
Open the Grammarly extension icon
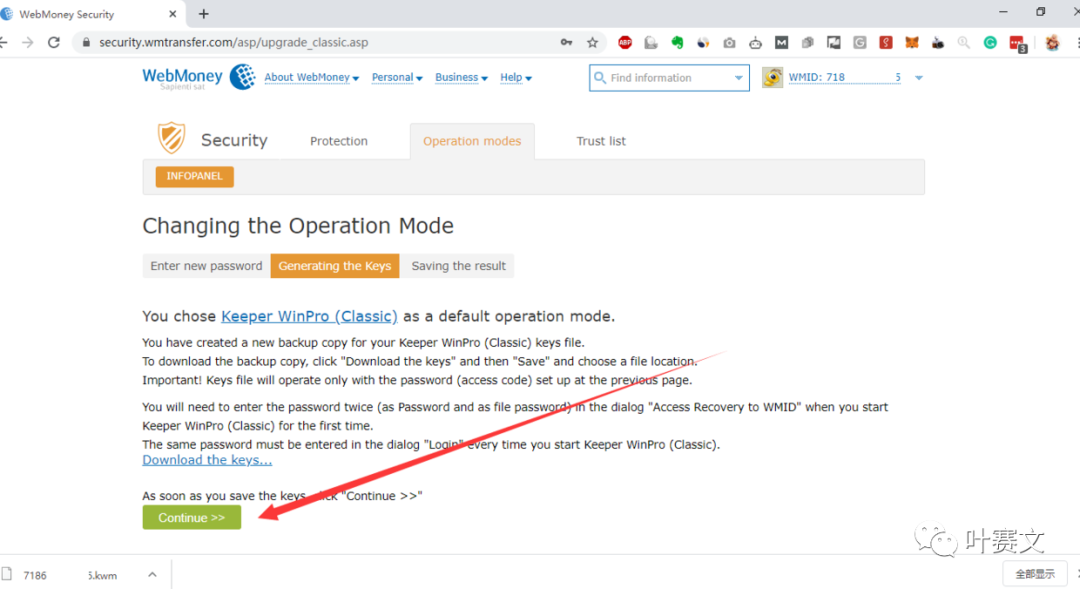click(990, 43)
